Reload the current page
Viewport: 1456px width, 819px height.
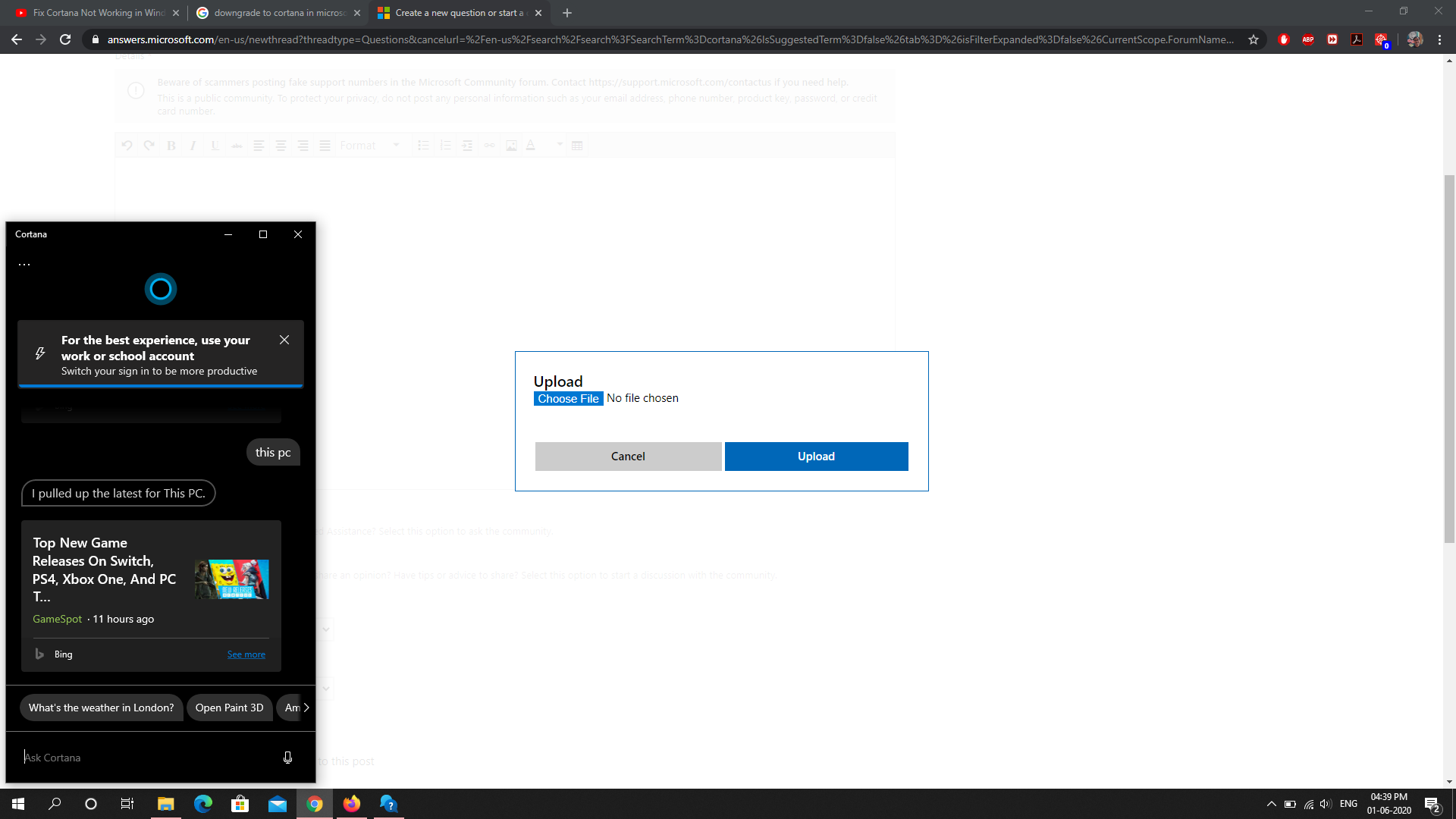(65, 39)
